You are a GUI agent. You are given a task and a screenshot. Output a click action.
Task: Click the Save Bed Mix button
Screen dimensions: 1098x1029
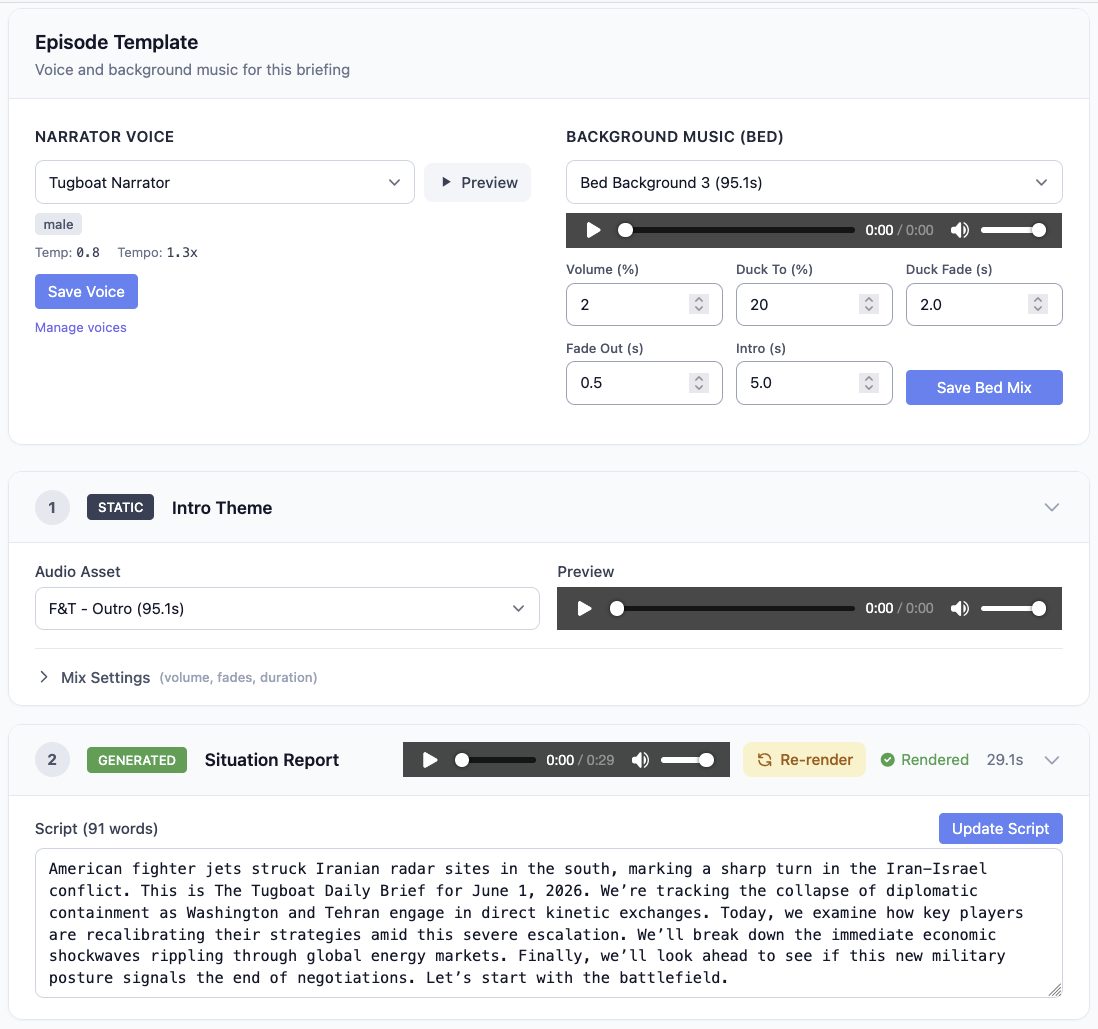984,387
